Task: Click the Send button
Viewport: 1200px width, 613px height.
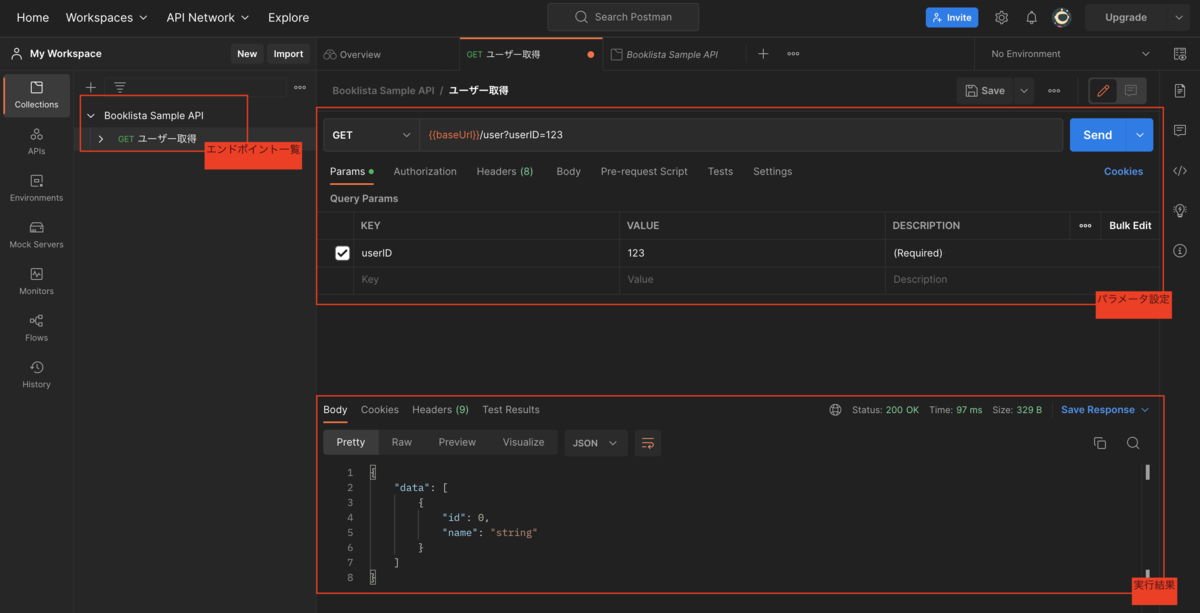Action: 1098,135
